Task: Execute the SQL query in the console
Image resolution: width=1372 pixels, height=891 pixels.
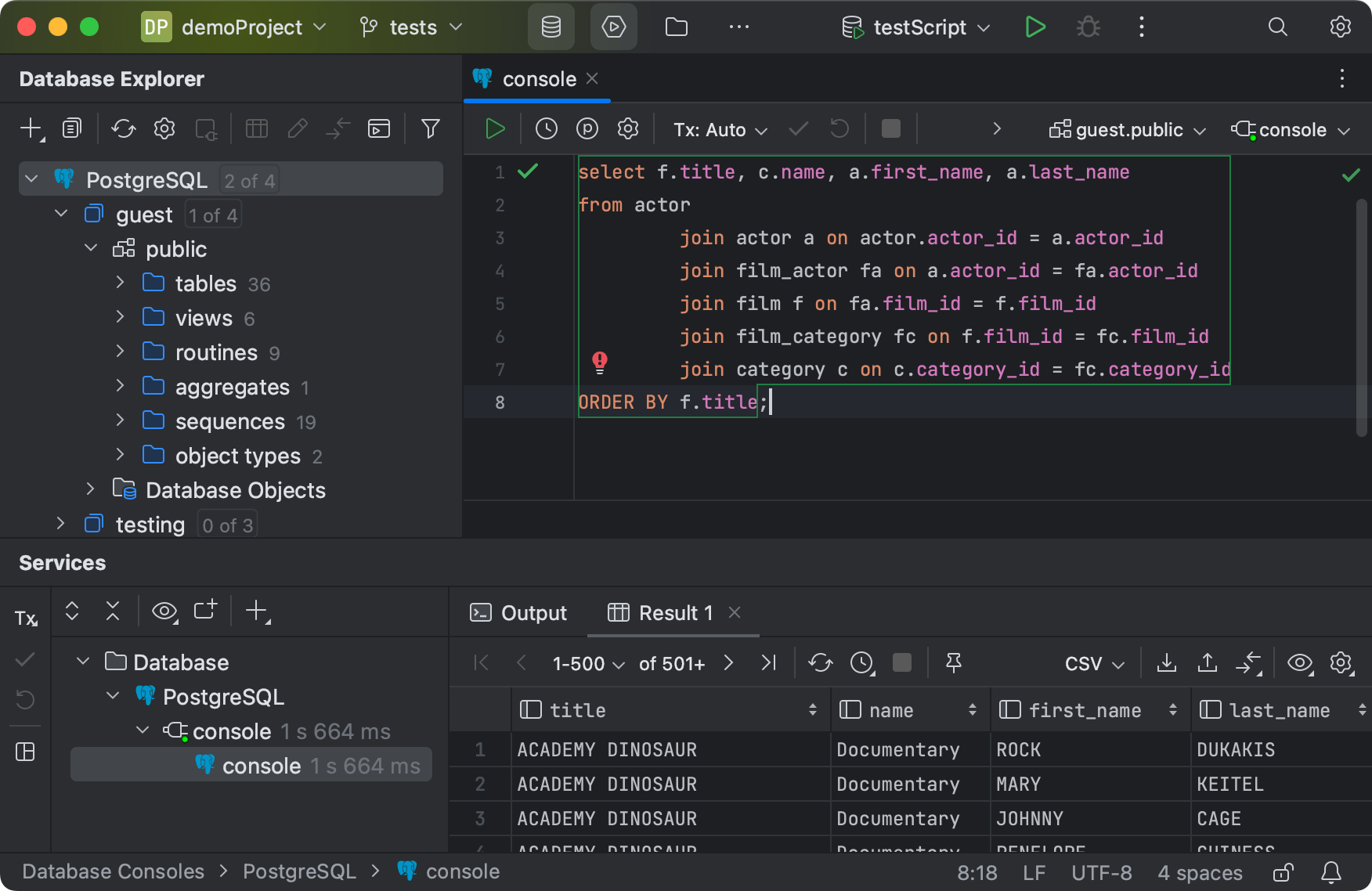Action: [494, 128]
